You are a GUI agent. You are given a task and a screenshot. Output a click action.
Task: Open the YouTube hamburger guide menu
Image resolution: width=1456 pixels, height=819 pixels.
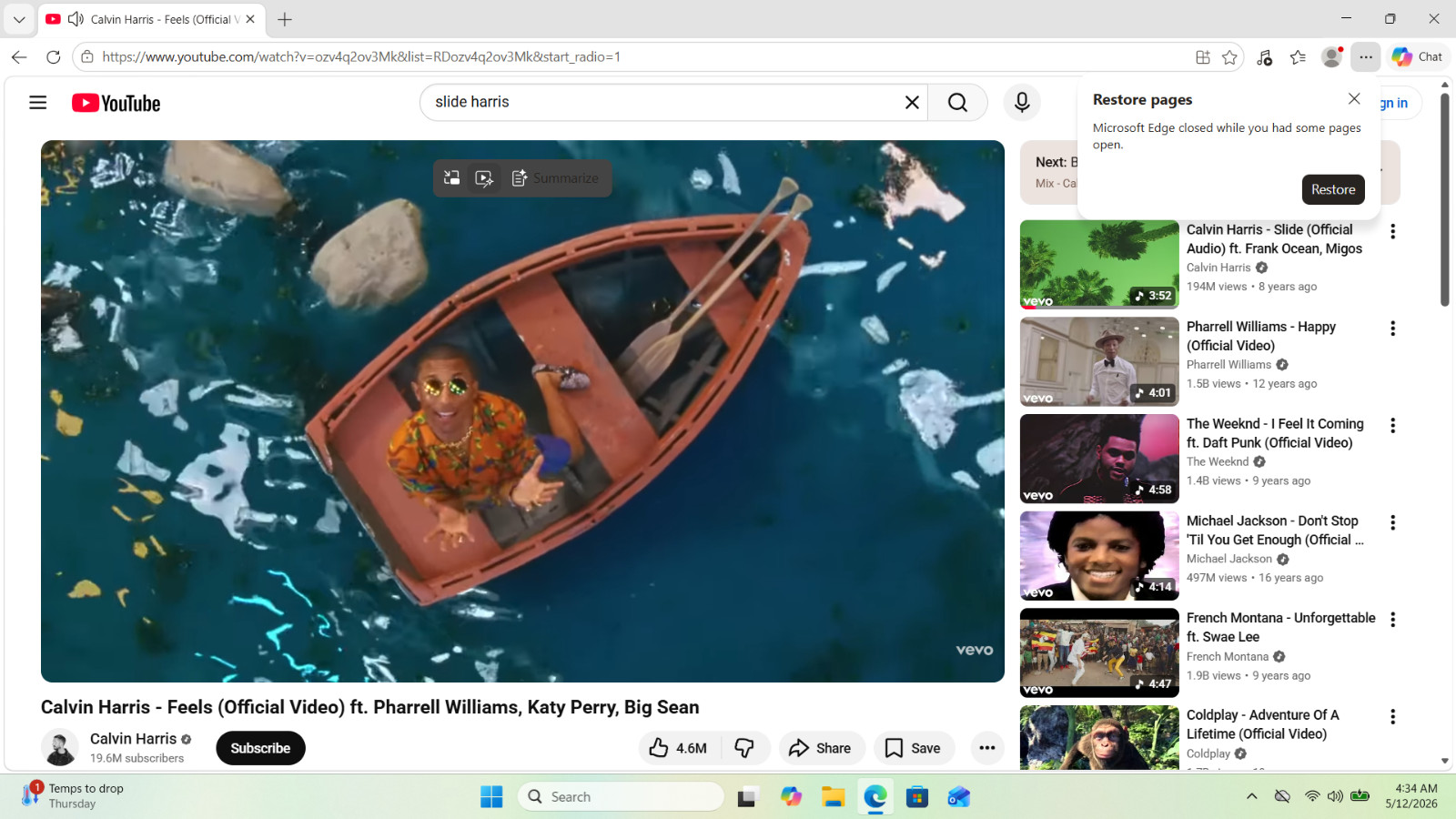point(37,103)
